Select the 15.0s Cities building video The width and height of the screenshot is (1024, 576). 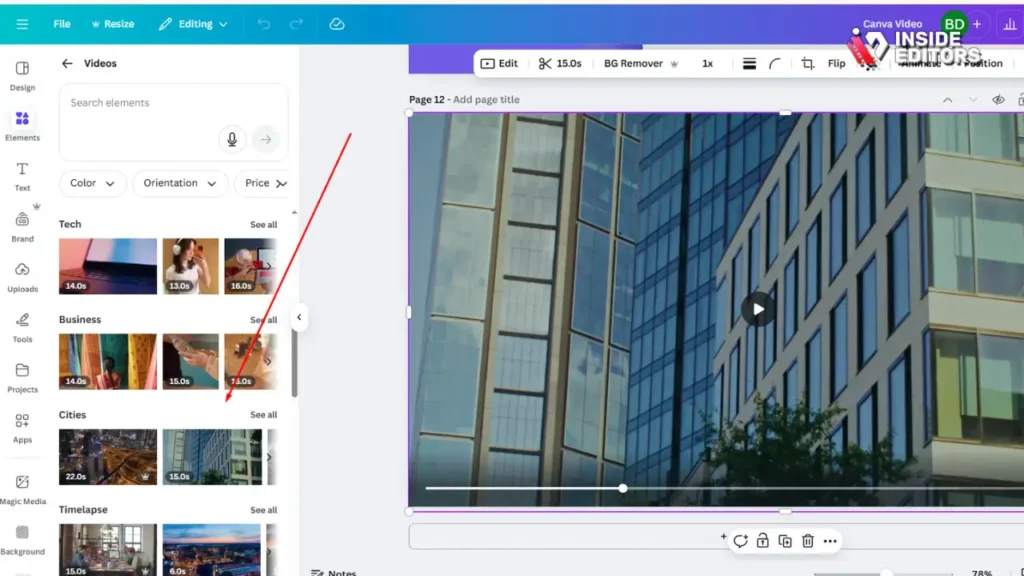212,456
